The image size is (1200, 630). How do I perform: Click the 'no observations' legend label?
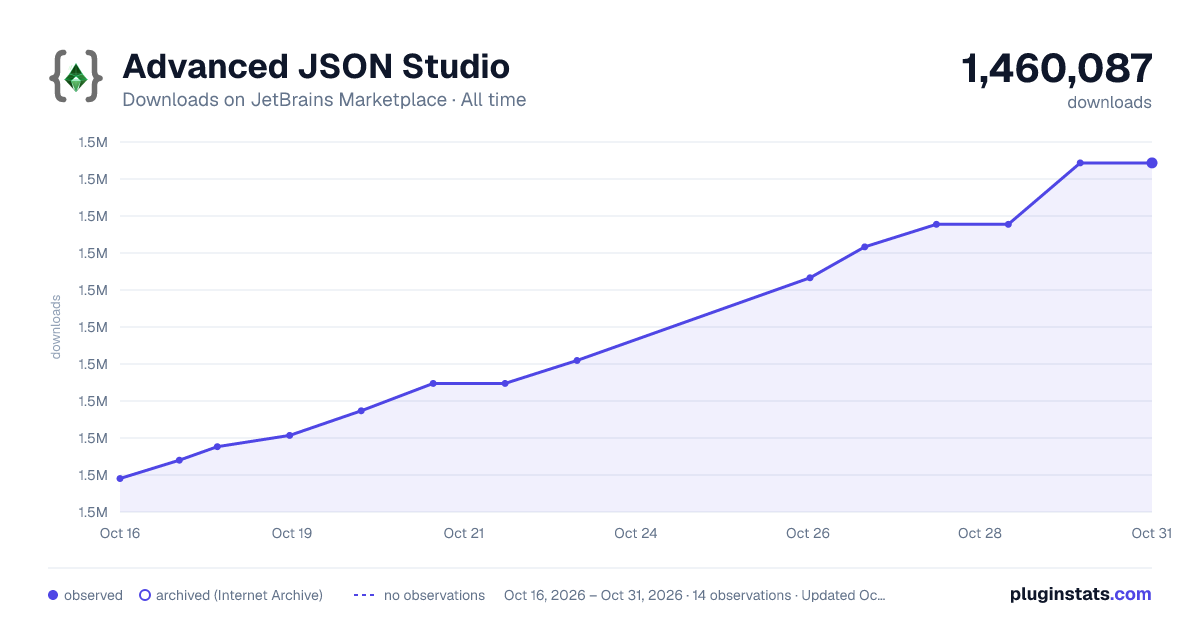[x=434, y=595]
